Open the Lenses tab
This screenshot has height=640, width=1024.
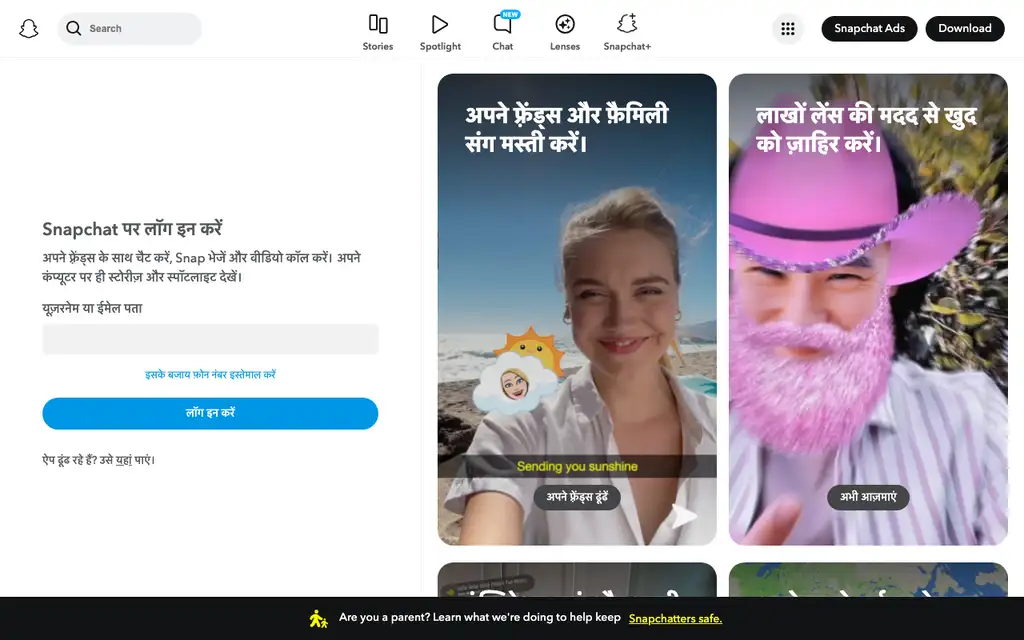pos(565,33)
